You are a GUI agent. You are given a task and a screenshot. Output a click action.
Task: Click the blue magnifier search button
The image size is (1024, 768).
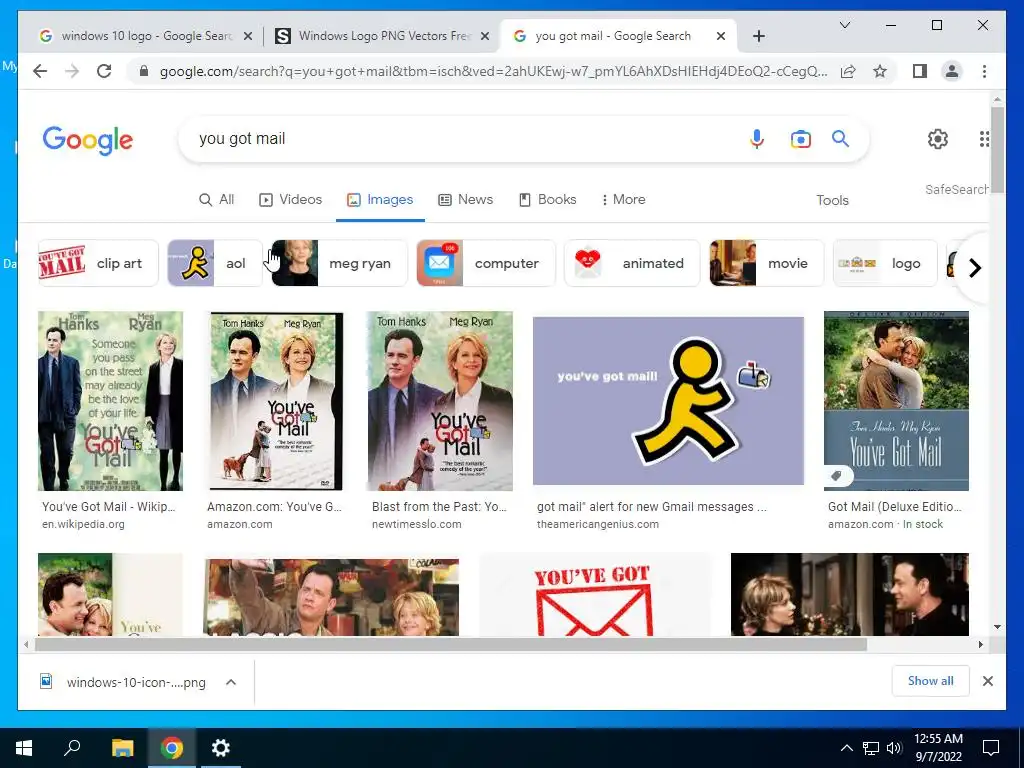coord(840,138)
